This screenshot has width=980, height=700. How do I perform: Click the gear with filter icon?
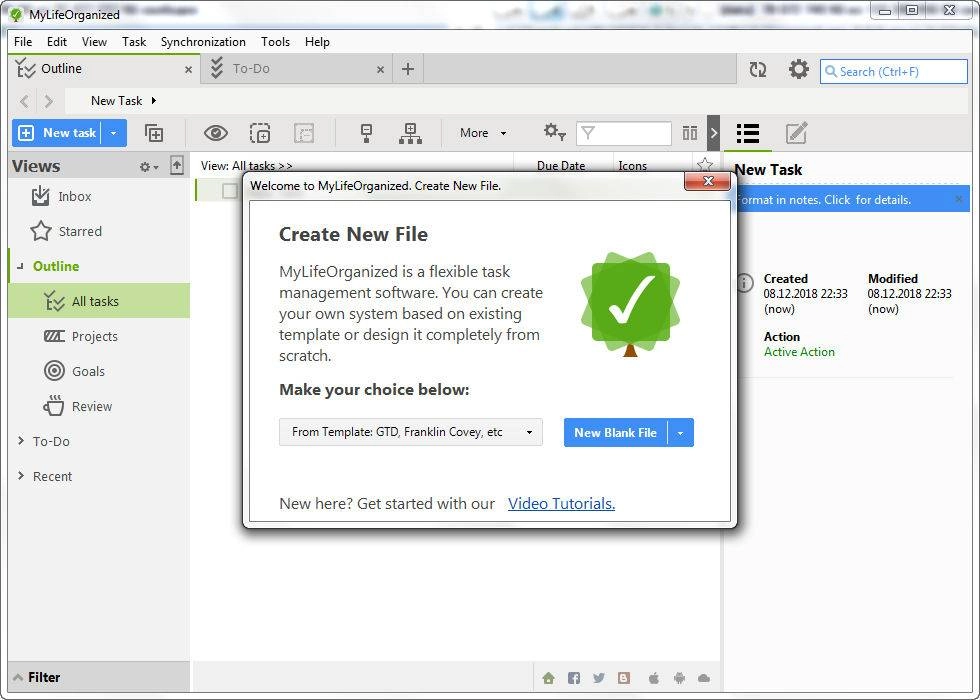click(x=554, y=132)
